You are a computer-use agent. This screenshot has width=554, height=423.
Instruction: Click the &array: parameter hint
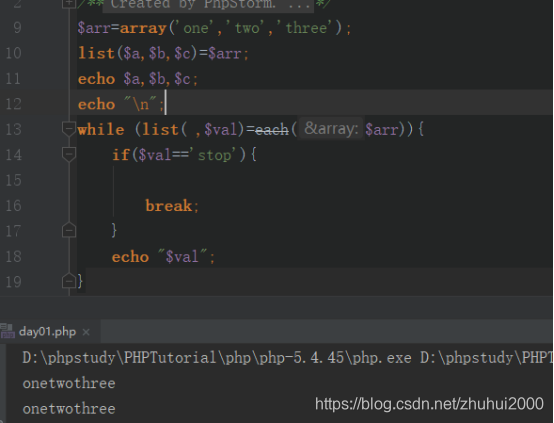pyautogui.click(x=331, y=129)
